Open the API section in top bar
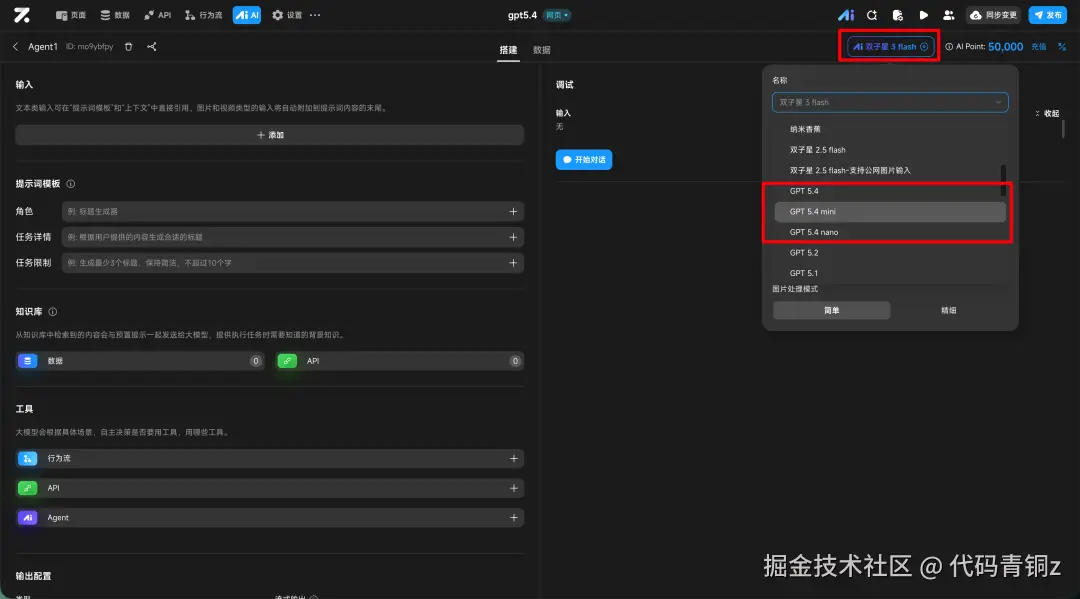Screen dimensions: 1080x599 [x=157, y=15]
